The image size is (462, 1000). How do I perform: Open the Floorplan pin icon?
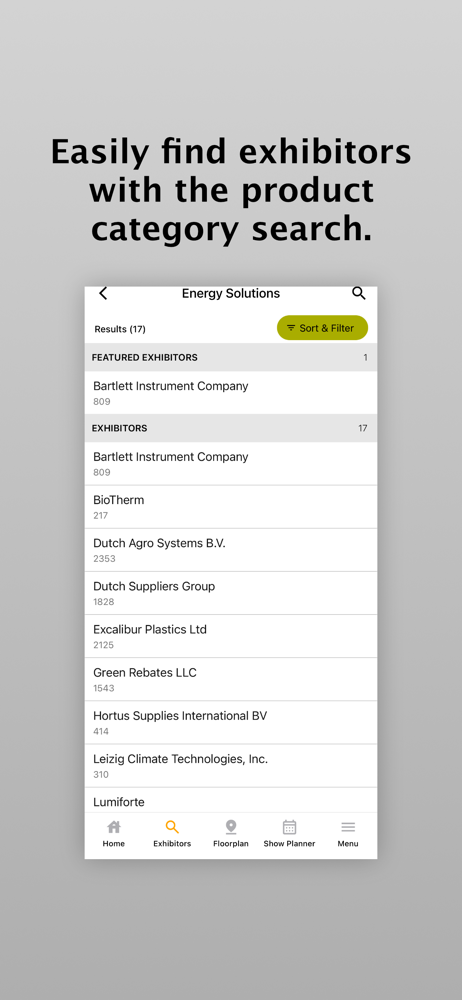click(231, 827)
